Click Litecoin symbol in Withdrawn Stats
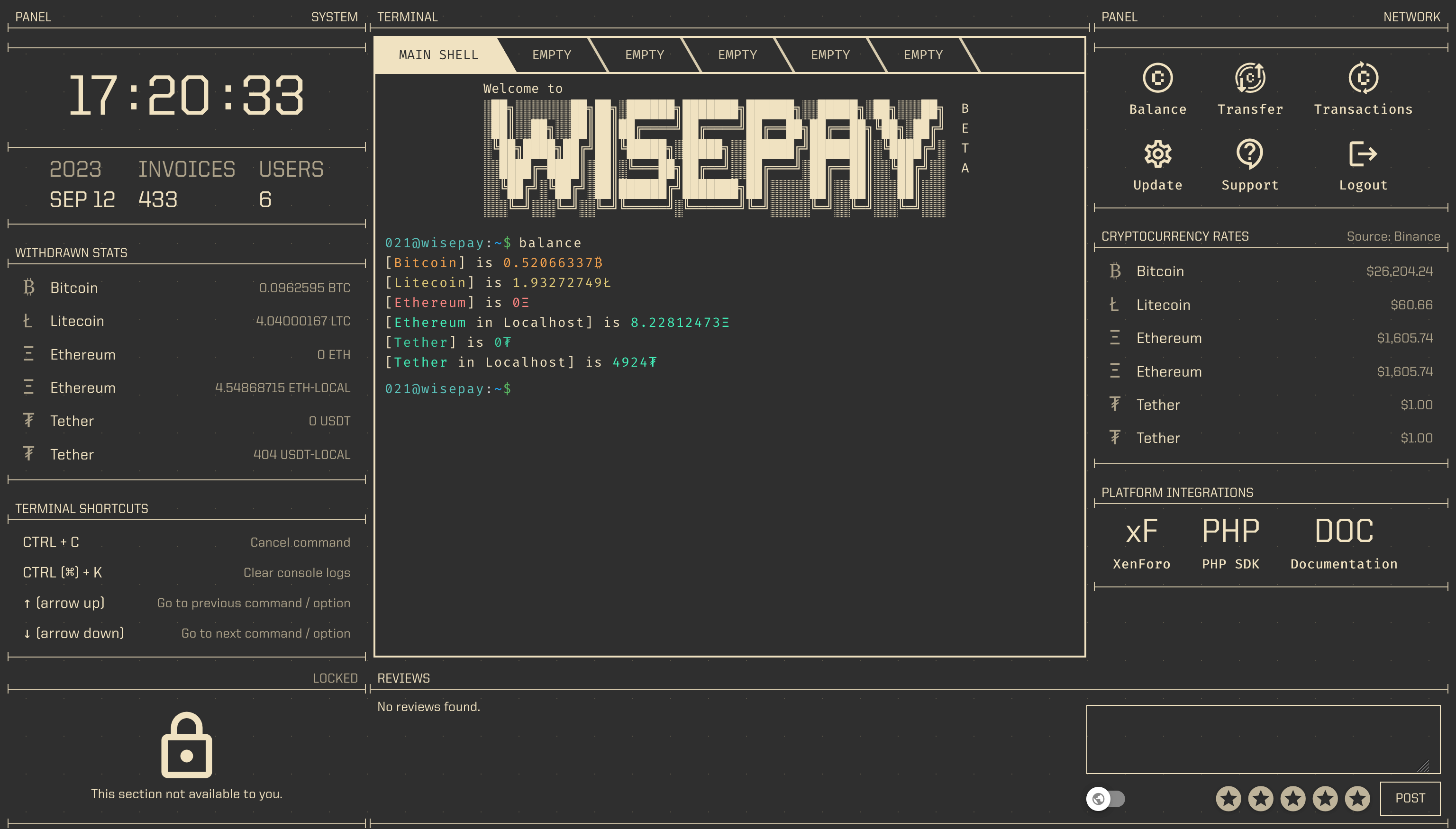Screen dimensions: 1456x829 coord(28,321)
